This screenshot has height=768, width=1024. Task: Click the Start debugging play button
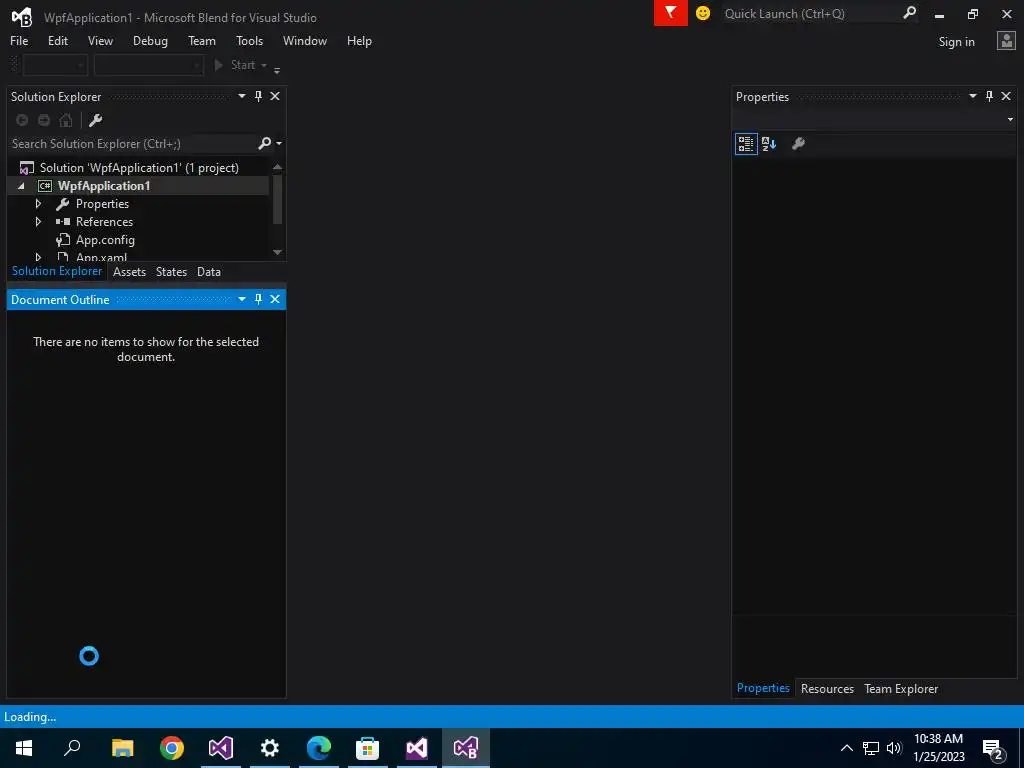pos(219,65)
